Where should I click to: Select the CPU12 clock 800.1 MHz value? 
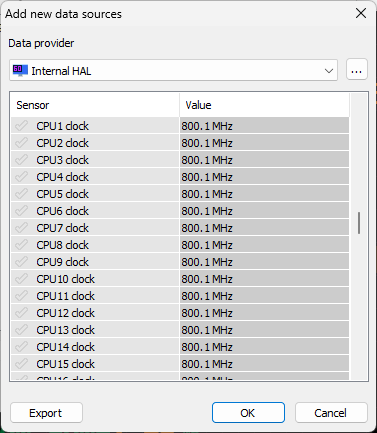(x=207, y=313)
